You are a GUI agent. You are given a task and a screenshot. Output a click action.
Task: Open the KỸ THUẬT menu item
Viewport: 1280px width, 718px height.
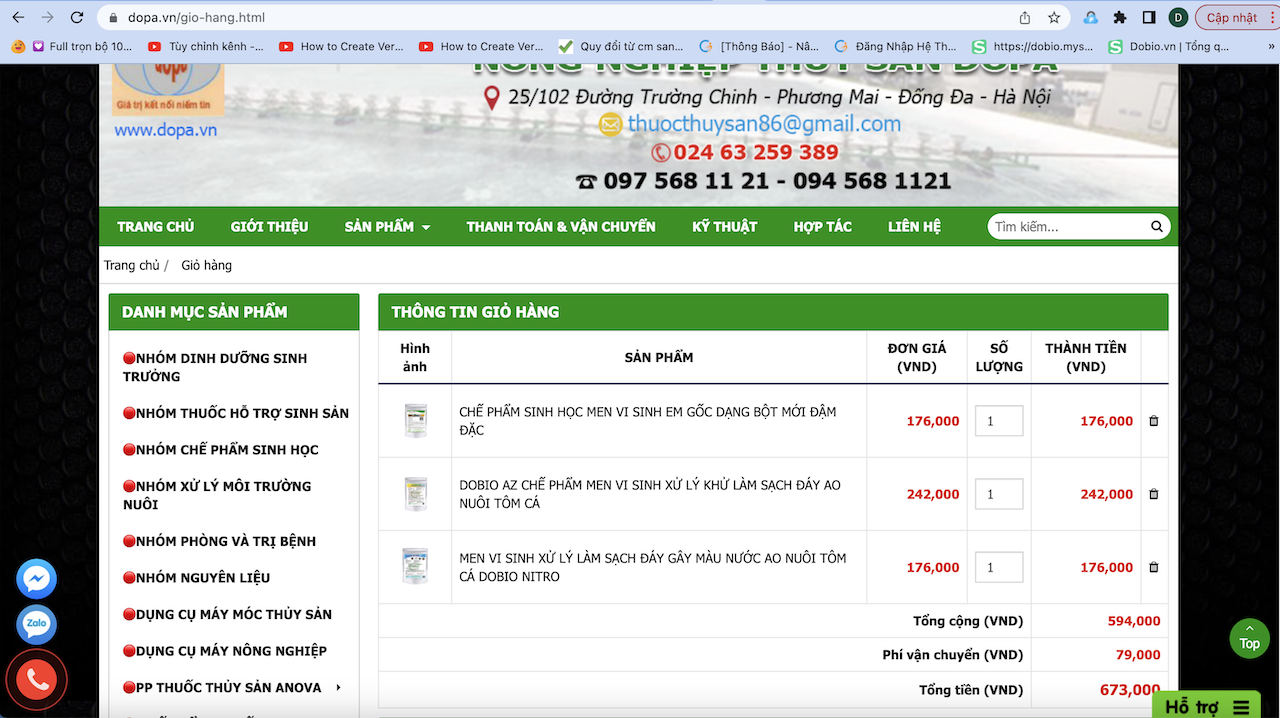(724, 227)
